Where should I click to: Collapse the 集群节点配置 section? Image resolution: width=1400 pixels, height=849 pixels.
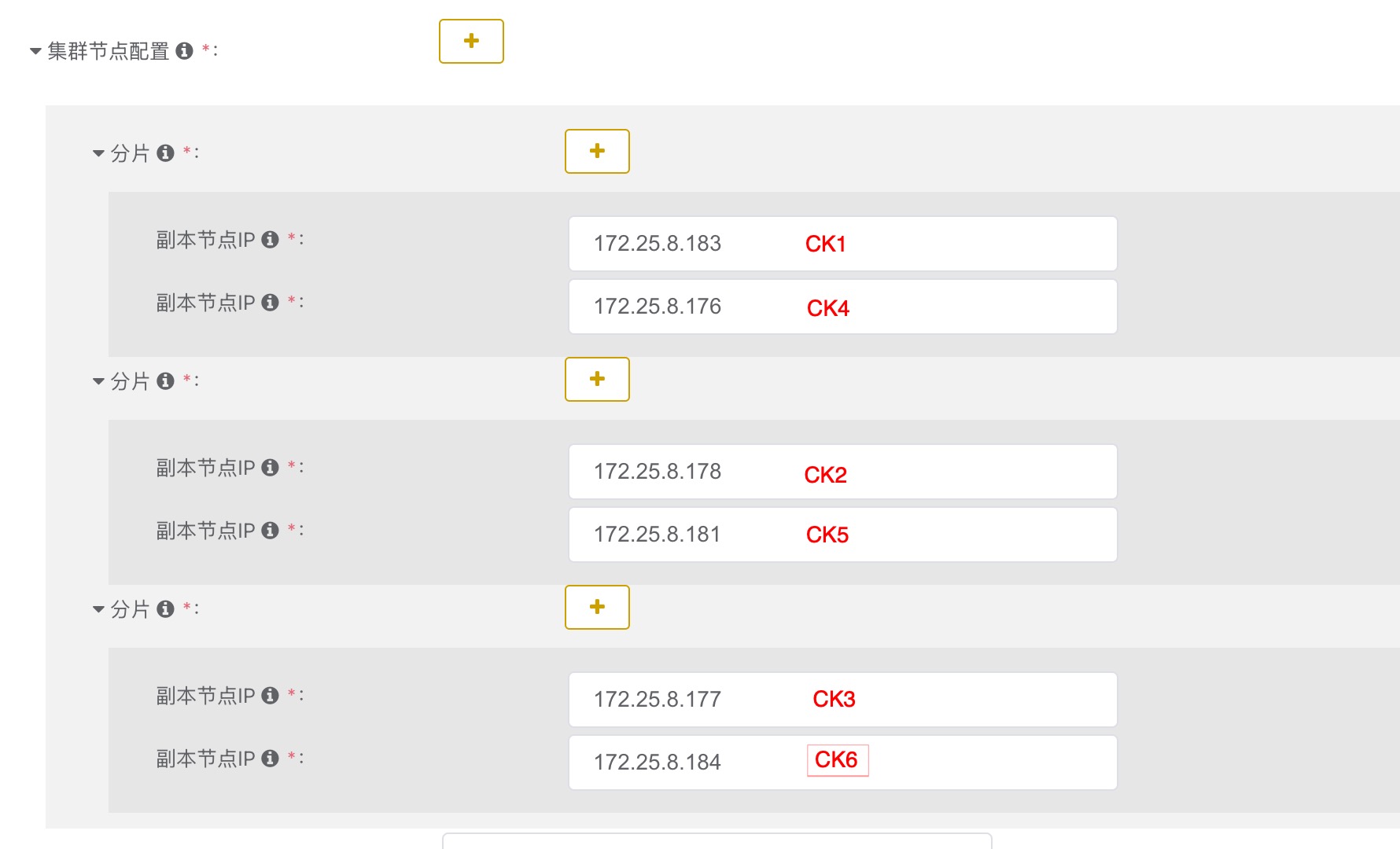35,52
